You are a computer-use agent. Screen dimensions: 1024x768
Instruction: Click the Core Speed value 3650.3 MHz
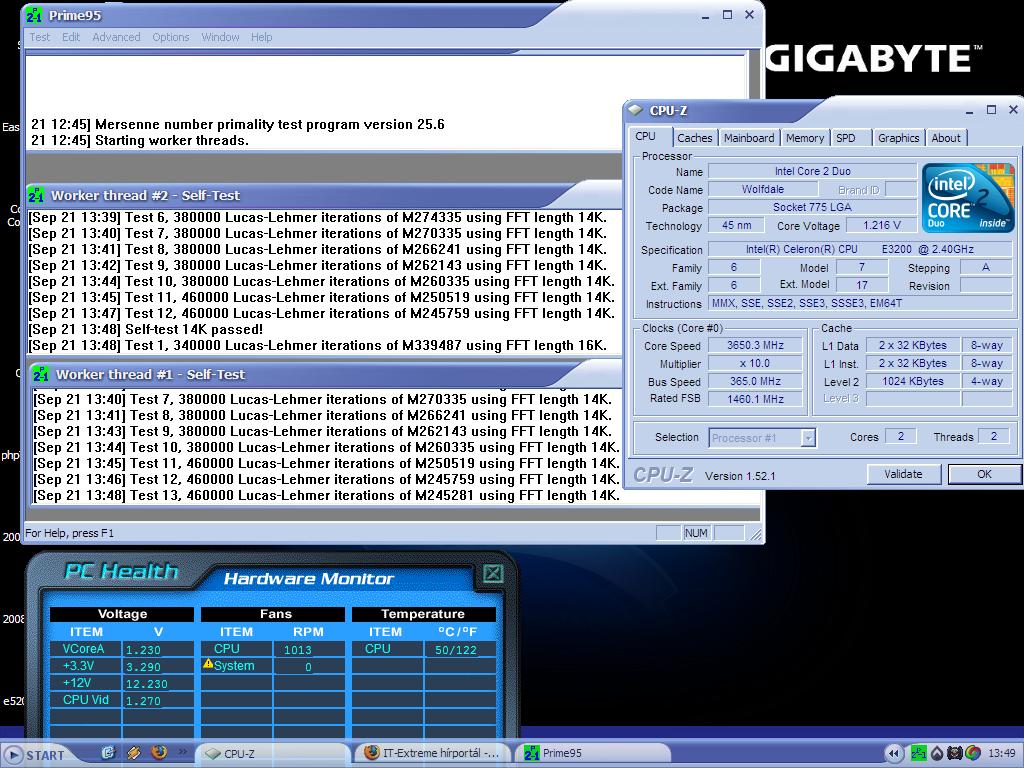click(755, 345)
